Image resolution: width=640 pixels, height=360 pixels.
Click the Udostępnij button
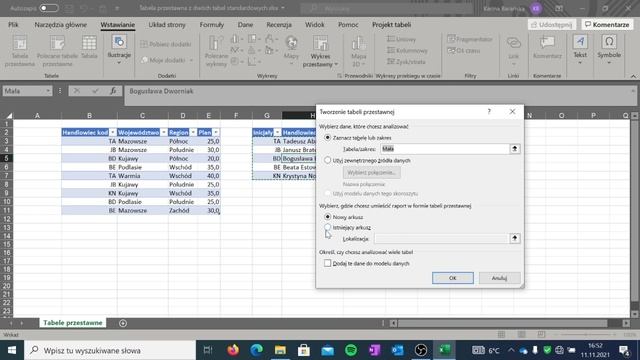pyautogui.click(x=551, y=25)
